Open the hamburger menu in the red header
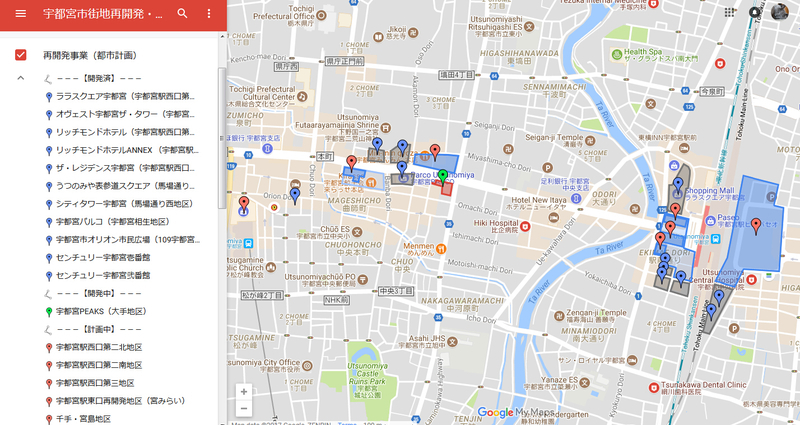The image size is (800, 425). click(20, 14)
